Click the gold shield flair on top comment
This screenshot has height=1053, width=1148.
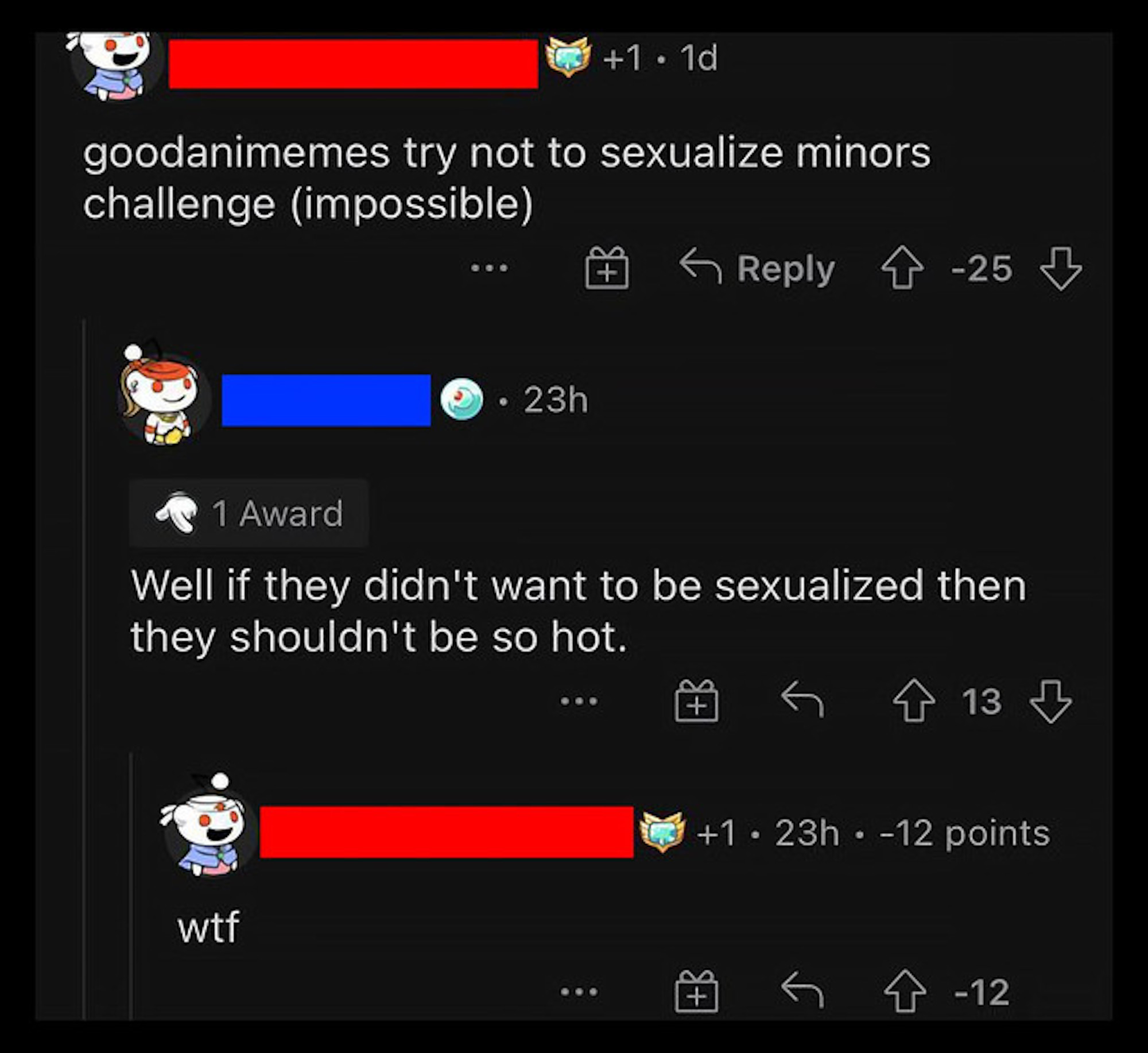(568, 56)
